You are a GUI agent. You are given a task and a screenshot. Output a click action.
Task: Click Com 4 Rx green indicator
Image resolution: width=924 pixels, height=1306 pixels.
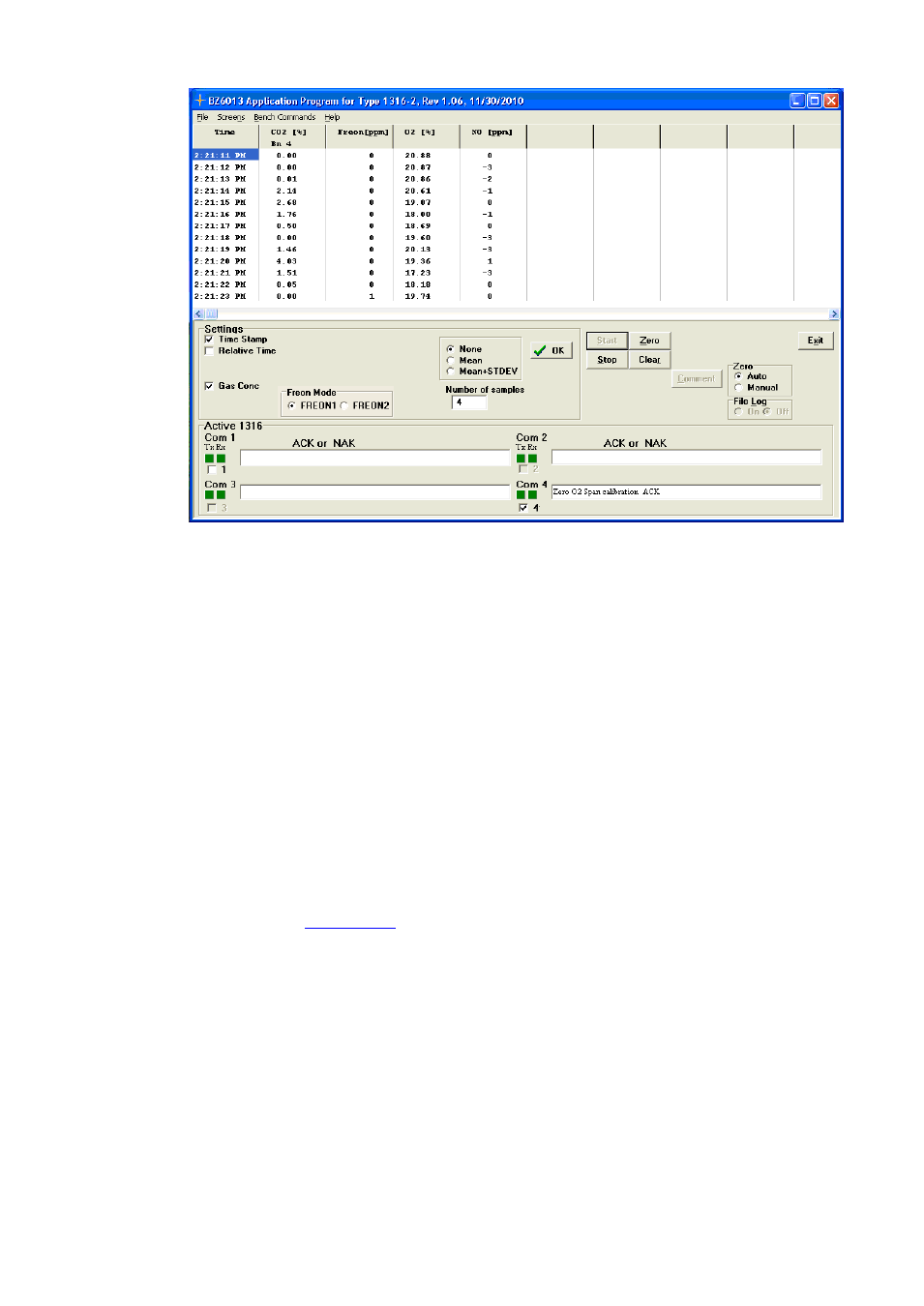[532, 495]
